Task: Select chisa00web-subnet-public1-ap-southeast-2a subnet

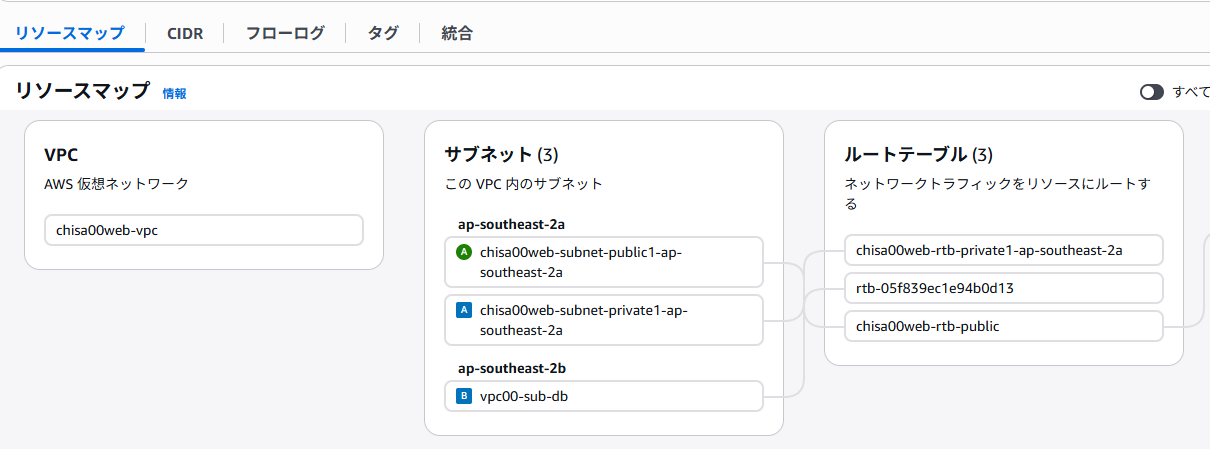Action: 603,262
